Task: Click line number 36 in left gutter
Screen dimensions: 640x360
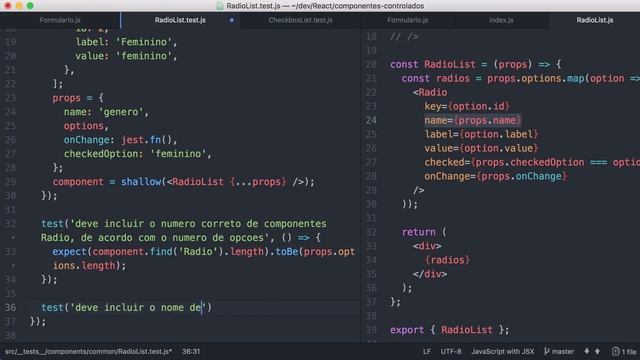Action: point(10,307)
